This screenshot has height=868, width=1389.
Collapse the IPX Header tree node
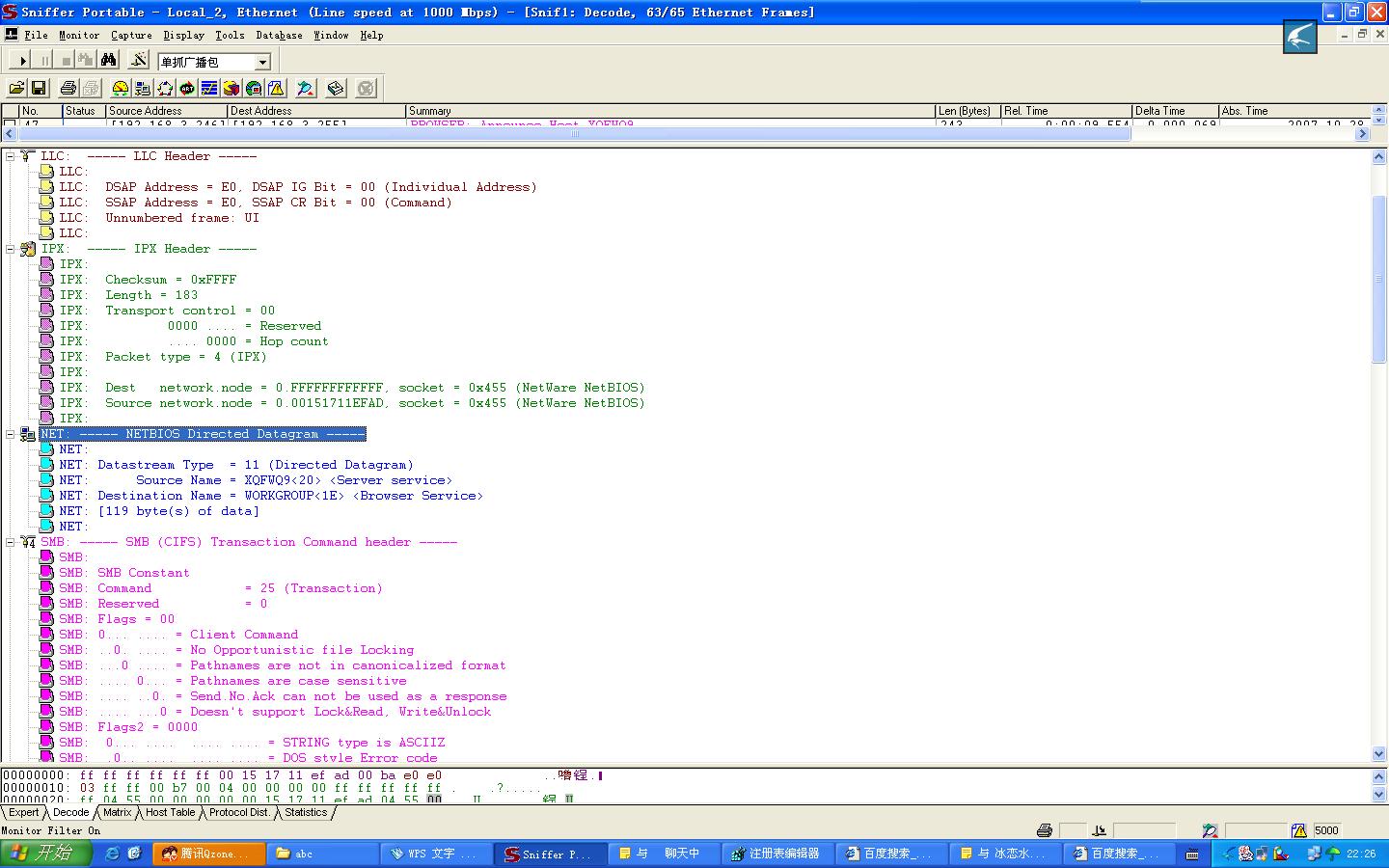(11, 249)
